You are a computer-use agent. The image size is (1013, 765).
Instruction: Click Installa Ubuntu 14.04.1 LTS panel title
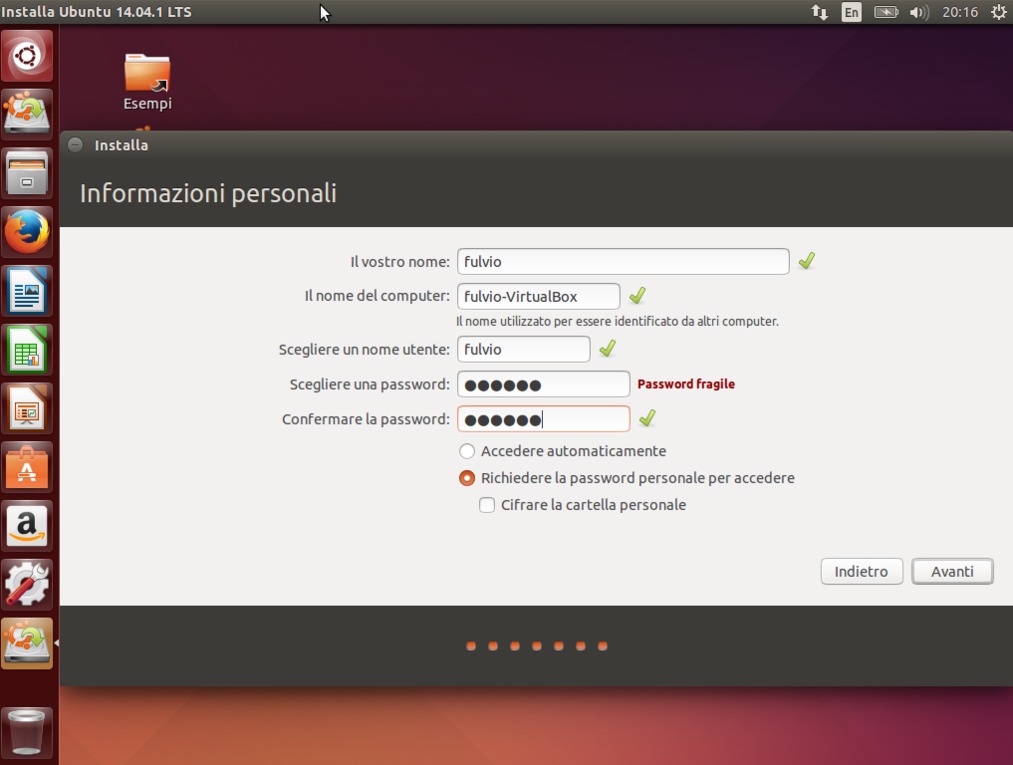point(96,12)
